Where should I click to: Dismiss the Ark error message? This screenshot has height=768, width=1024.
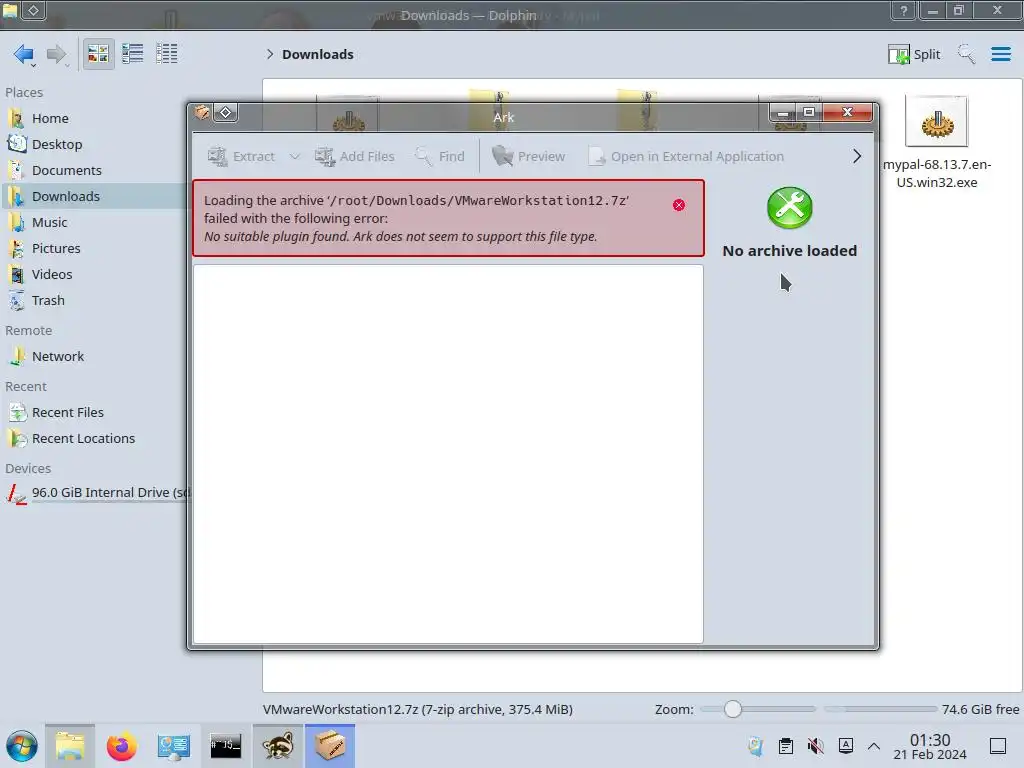tap(679, 205)
